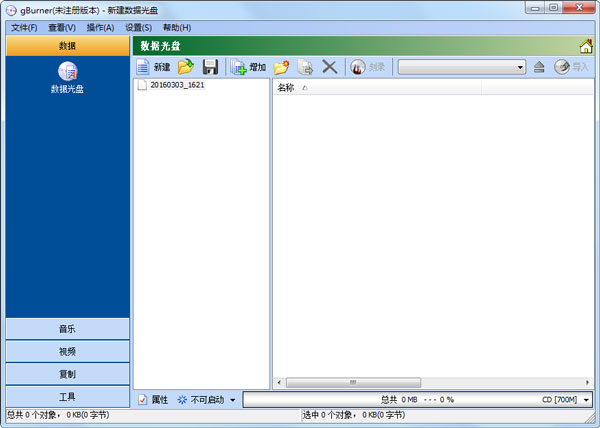This screenshot has width=600, height=428.
Task: Switch to the 音乐 sidebar section
Action: pos(67,329)
